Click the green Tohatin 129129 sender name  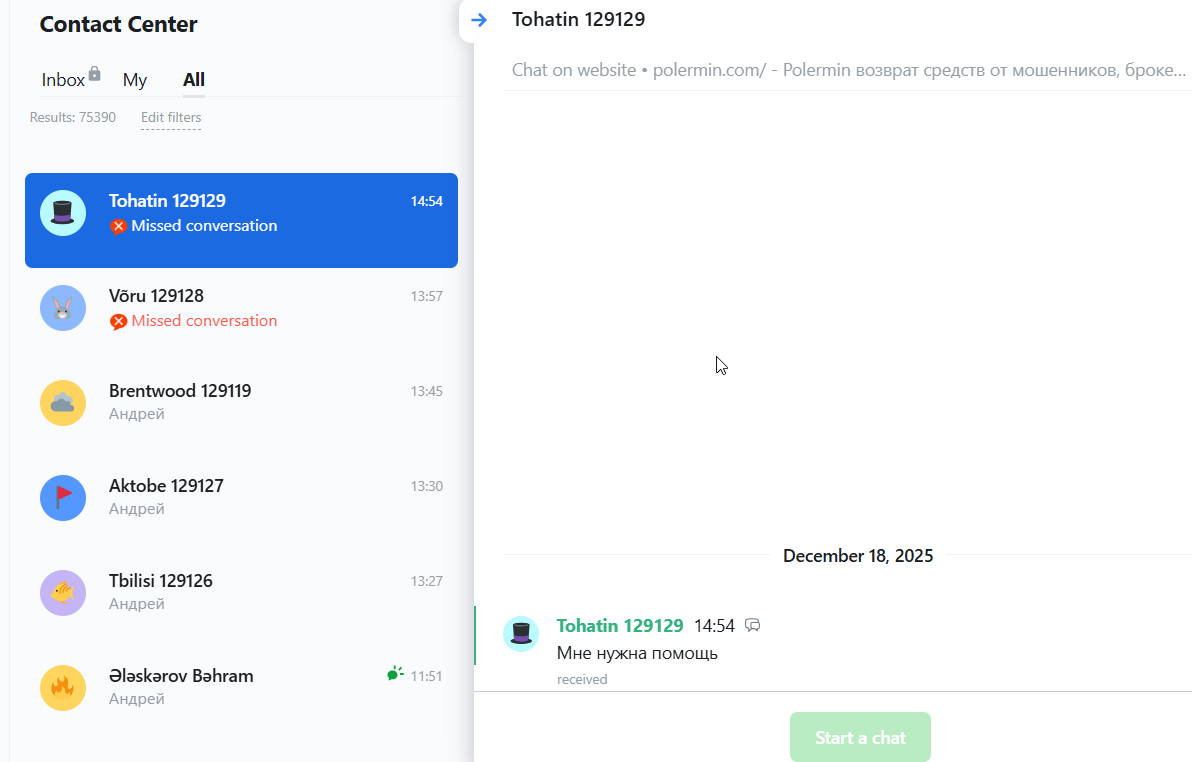620,625
